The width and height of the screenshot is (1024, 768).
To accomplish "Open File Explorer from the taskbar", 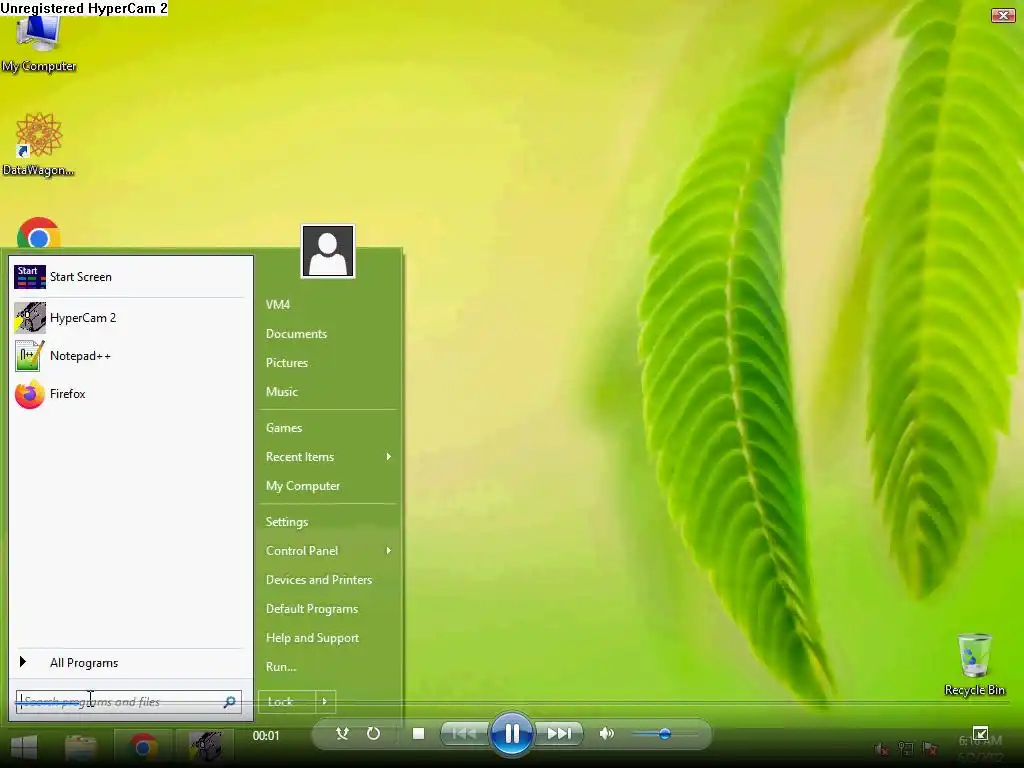I will [x=81, y=747].
